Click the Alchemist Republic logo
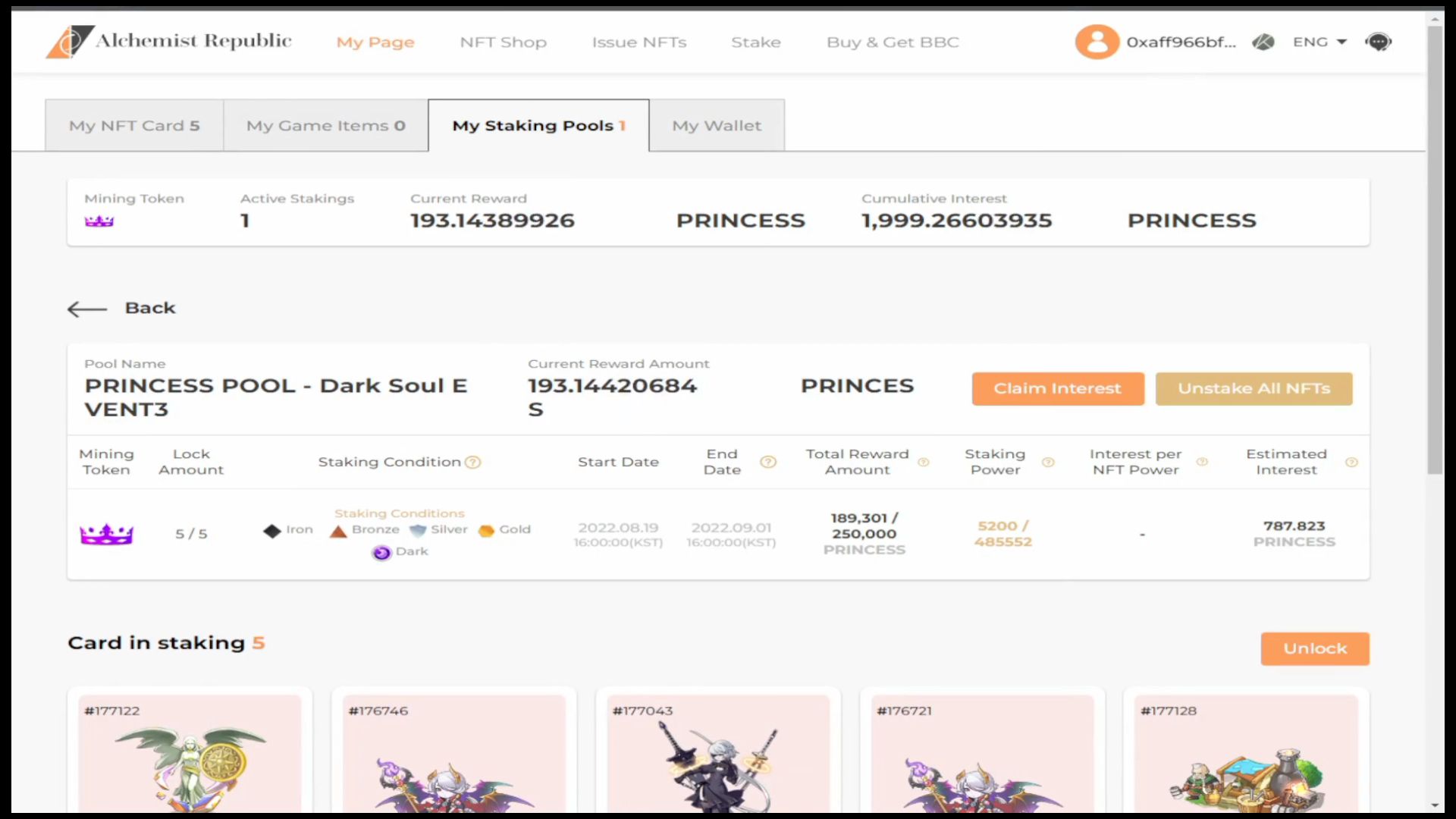The width and height of the screenshot is (1456, 819). [168, 42]
